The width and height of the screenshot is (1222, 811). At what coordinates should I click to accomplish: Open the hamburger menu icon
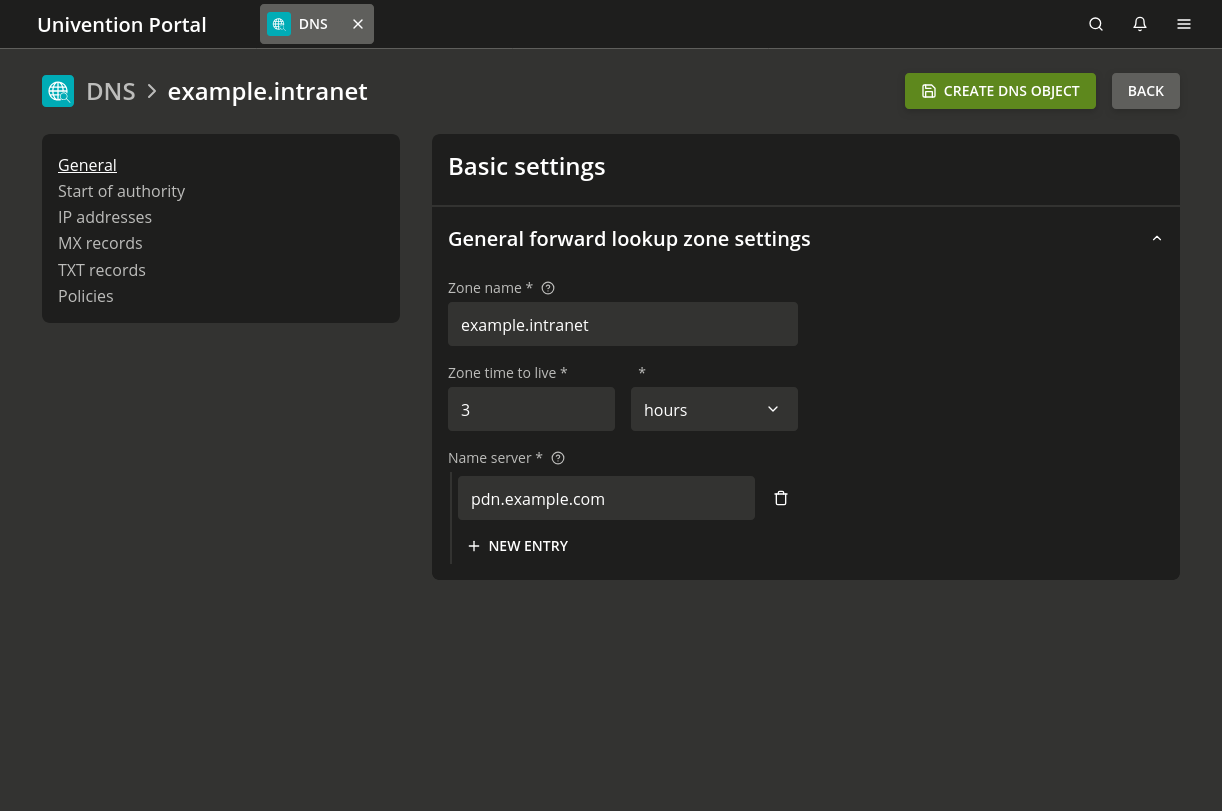pyautogui.click(x=1184, y=24)
